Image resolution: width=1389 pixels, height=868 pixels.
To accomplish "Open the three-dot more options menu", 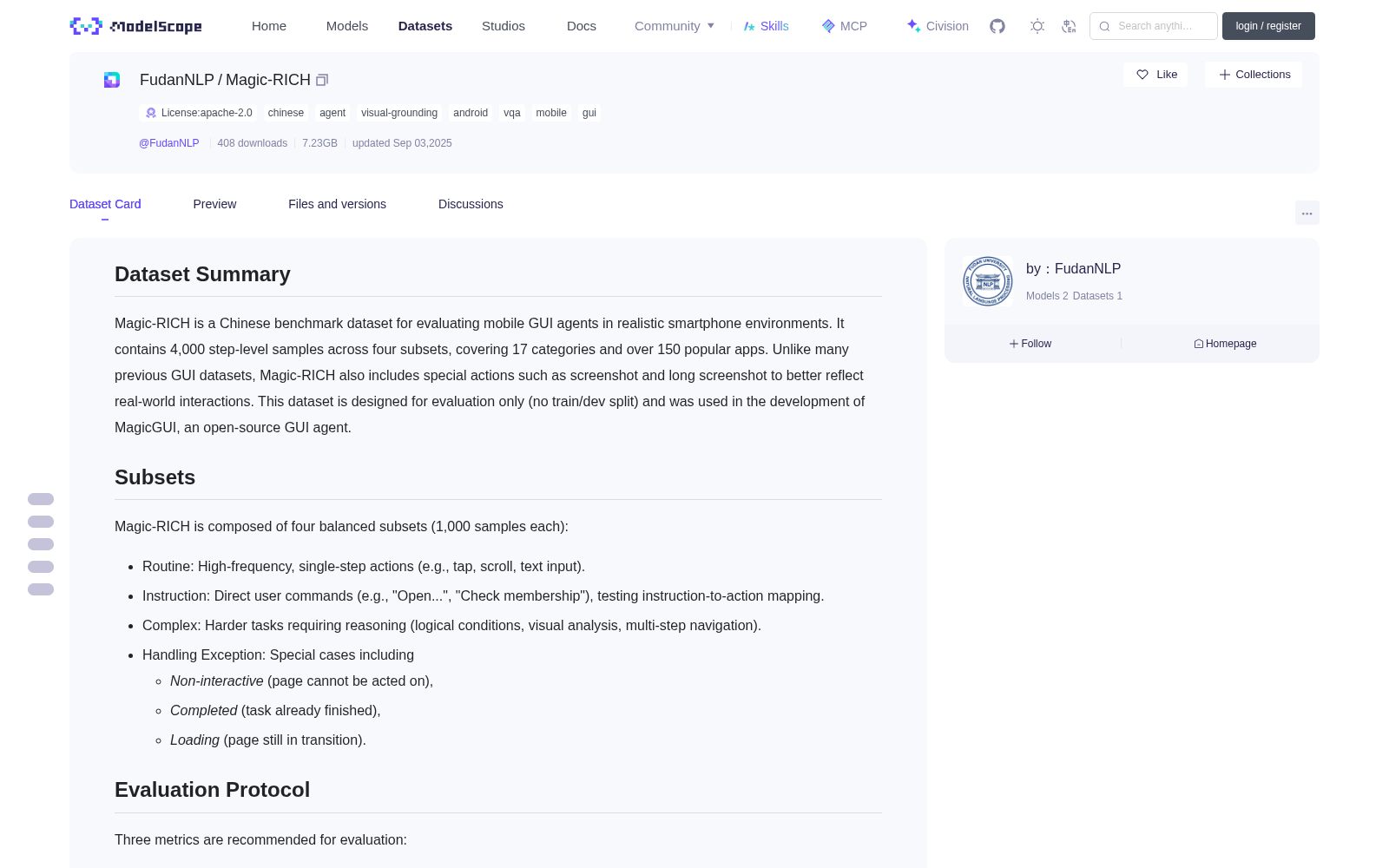I will point(1307,213).
